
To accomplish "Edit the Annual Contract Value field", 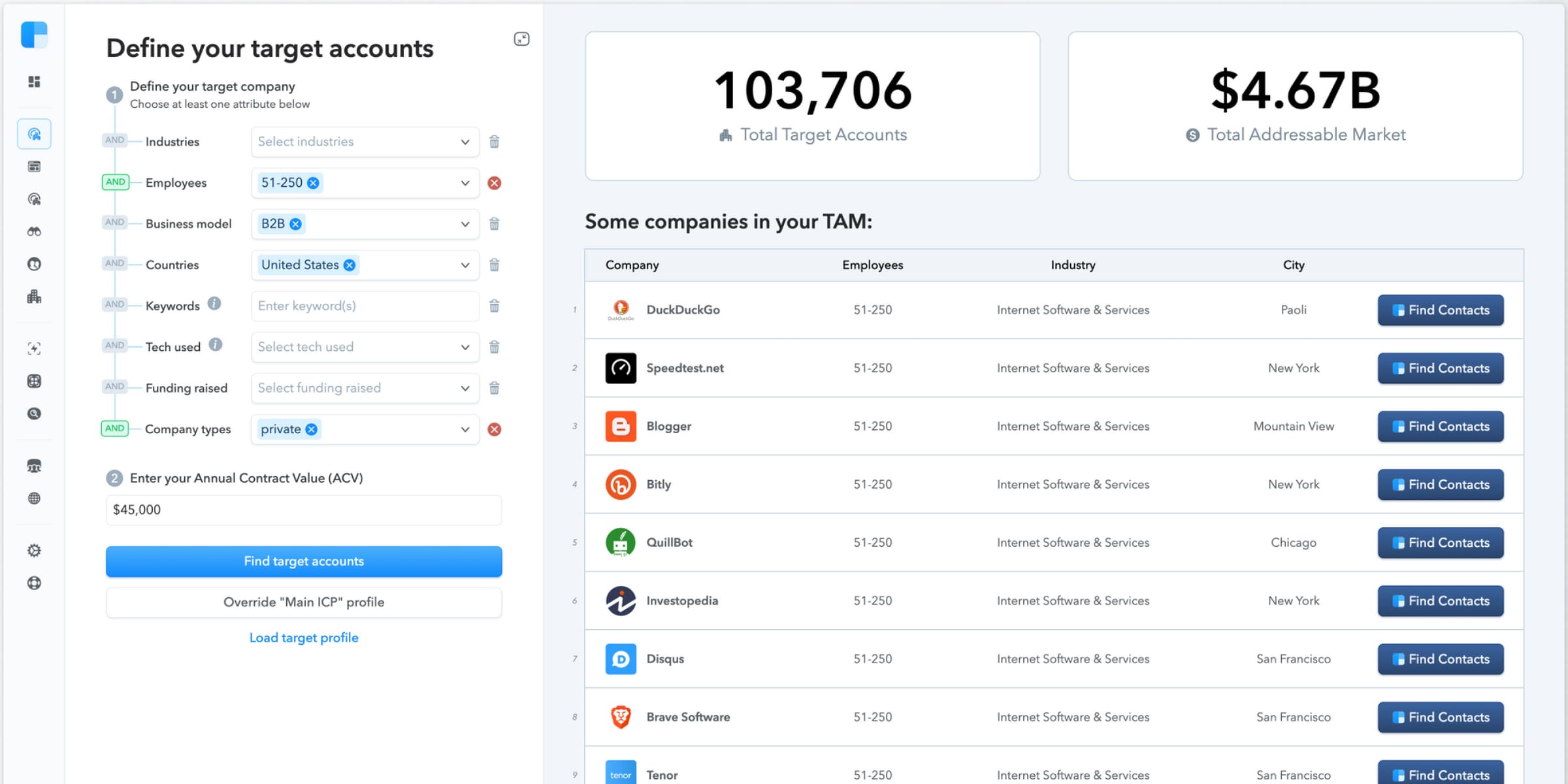I will (303, 510).
